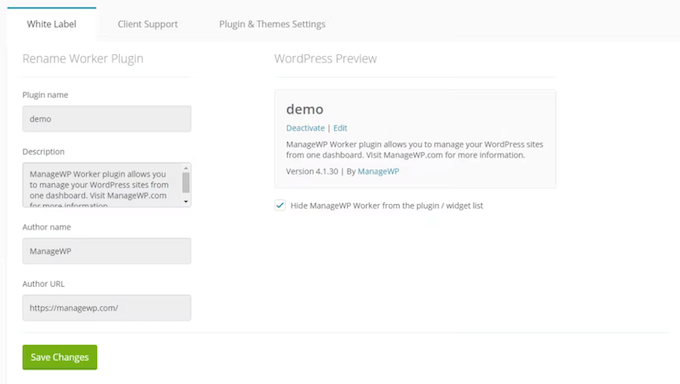This screenshot has height=384, width=680.
Task: Switch to the White Label tab
Action: (x=52, y=24)
